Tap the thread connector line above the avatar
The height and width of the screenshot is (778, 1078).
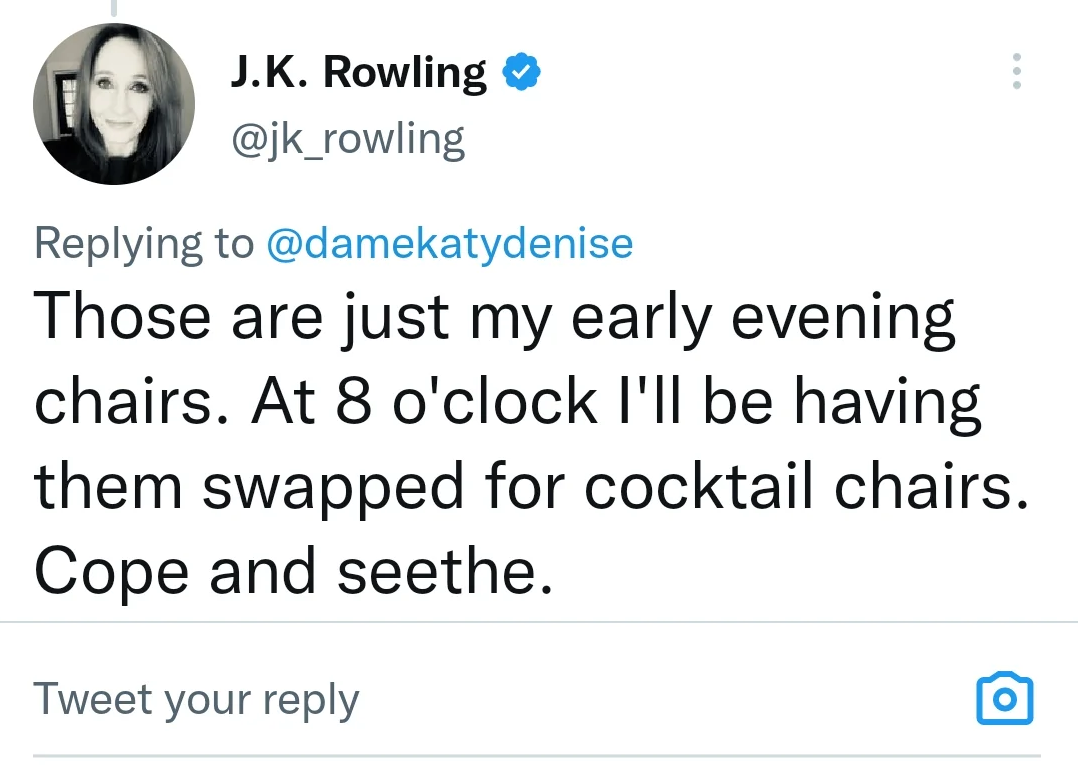[113, 8]
